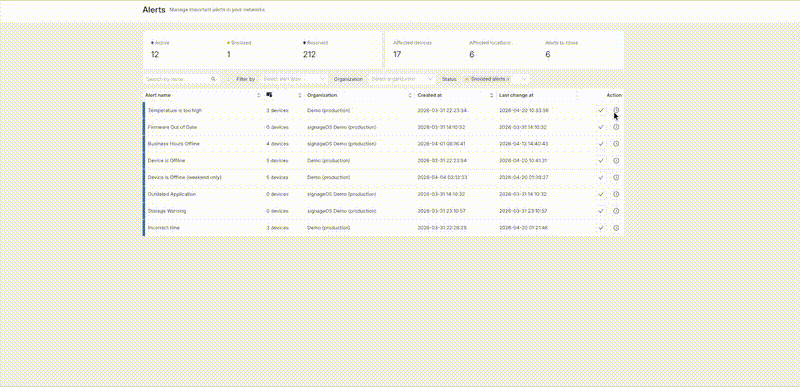Resolve the Temperature is too high alert
800x387 pixels.
point(601,110)
